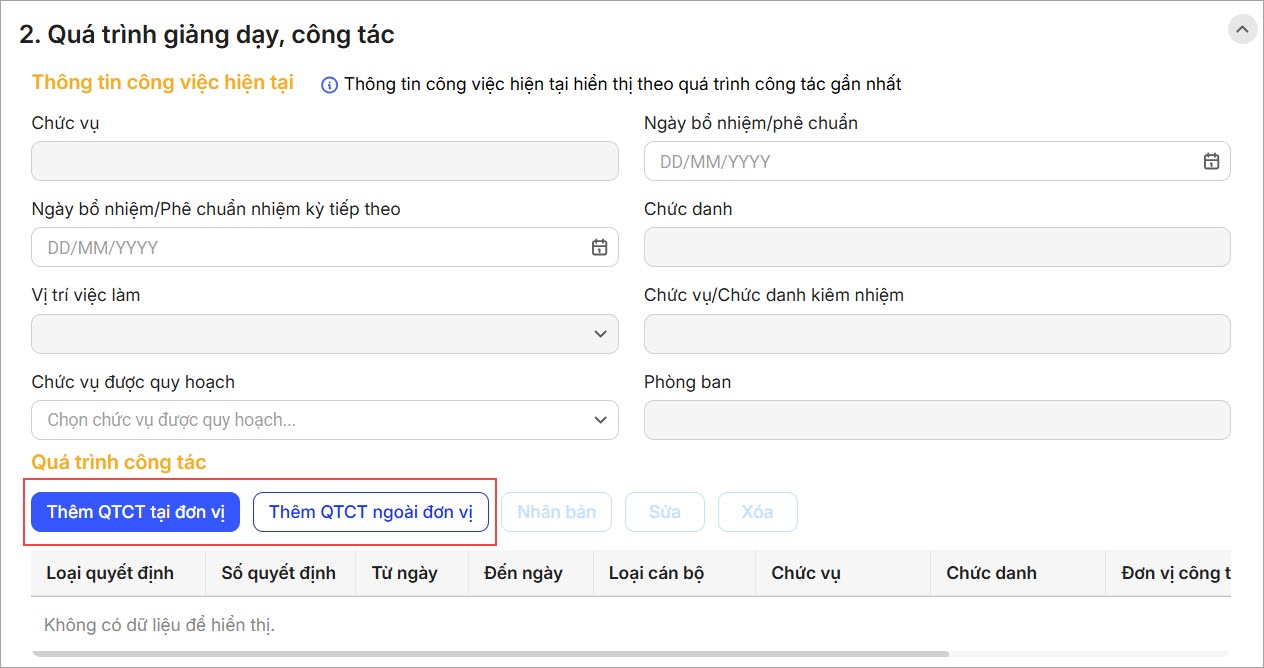Click Thêm QTCT tại đơn vị button
Screen dimensions: 1264x668
pos(136,512)
